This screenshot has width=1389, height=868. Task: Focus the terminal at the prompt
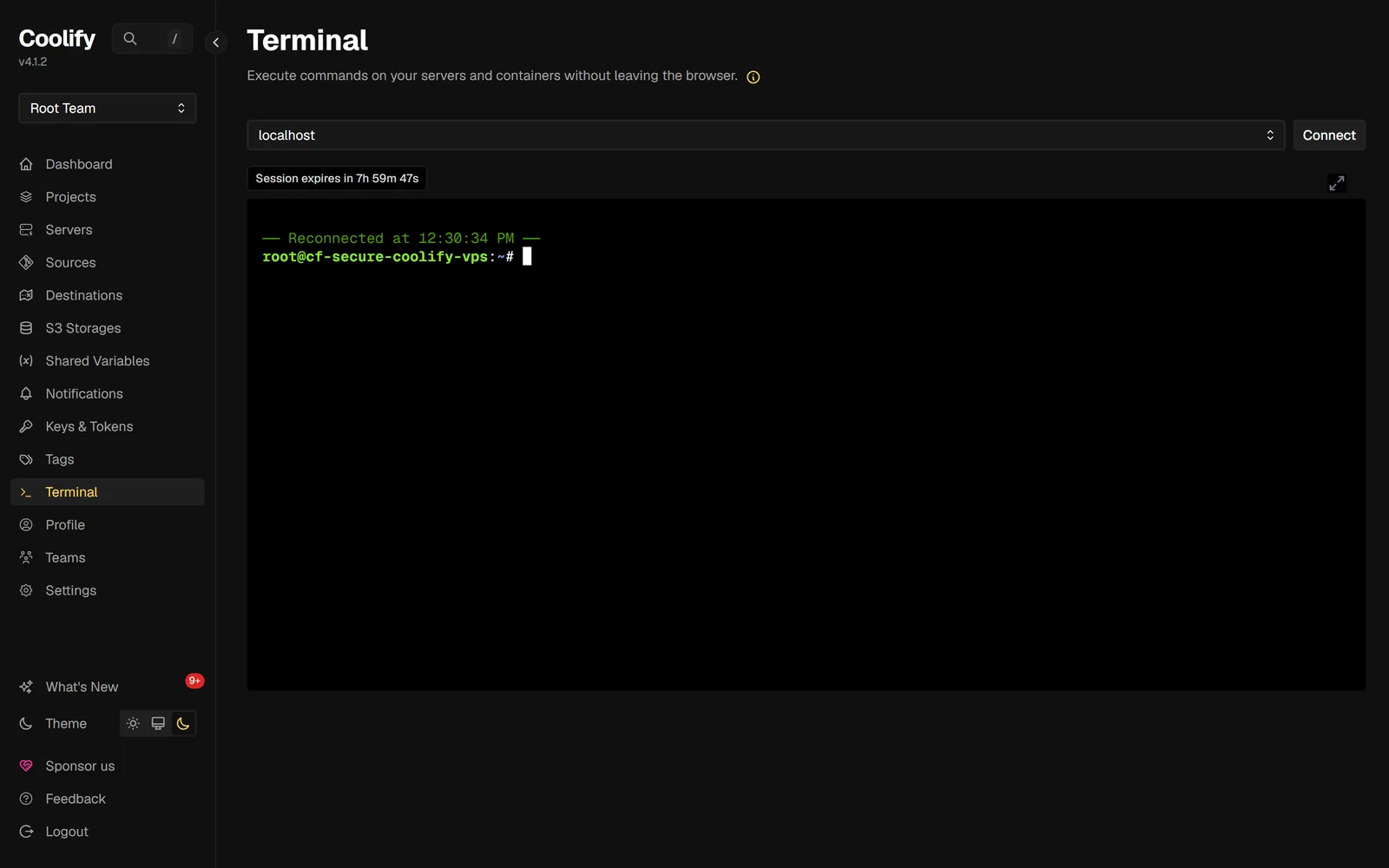[x=527, y=256]
